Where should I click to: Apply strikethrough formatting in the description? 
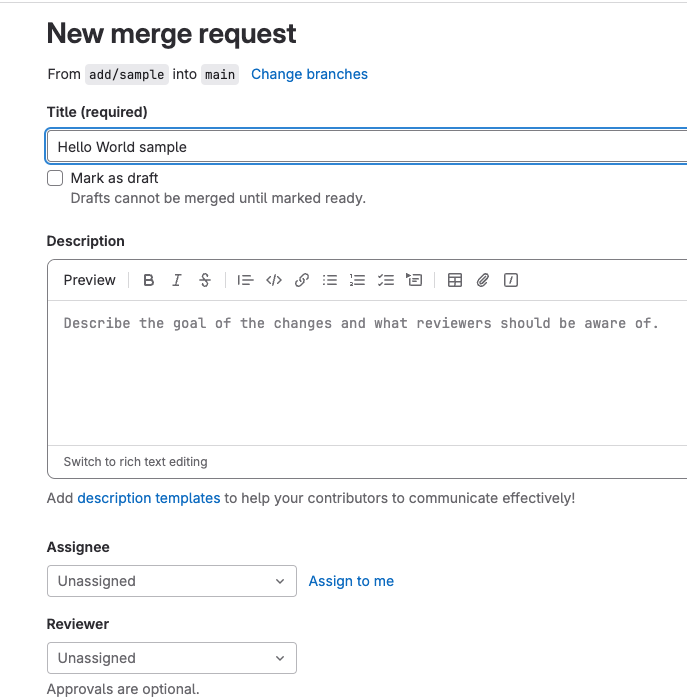(x=205, y=280)
